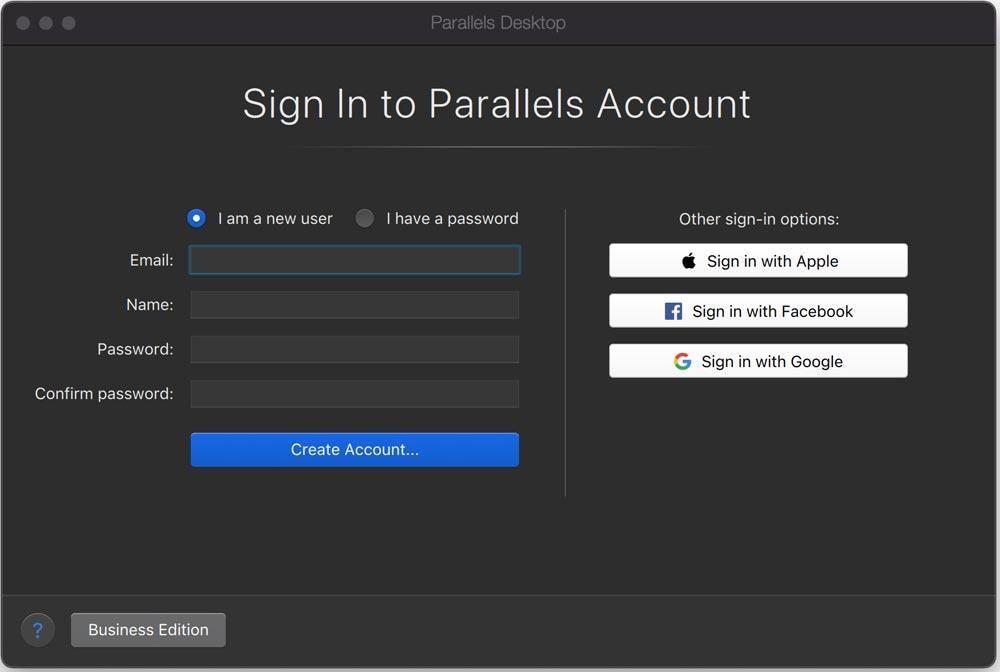Sign in with Facebook
The image size is (1000, 672).
pyautogui.click(x=758, y=310)
